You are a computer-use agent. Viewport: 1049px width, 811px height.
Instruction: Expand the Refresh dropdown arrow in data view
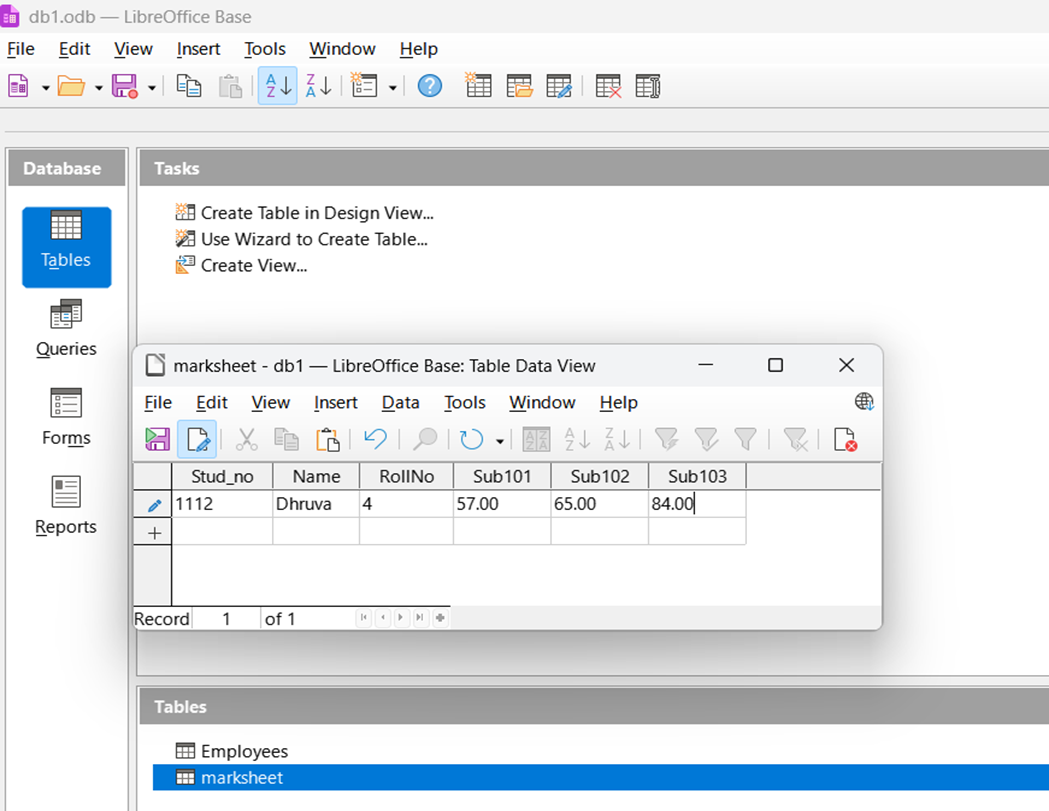(500, 442)
